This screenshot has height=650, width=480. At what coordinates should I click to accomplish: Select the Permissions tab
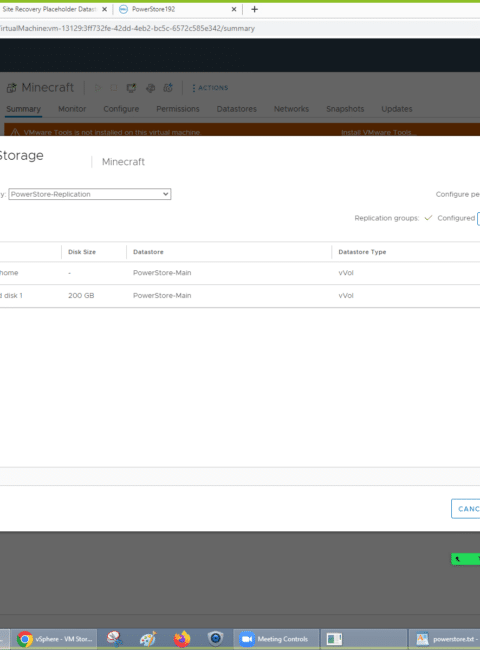click(178, 109)
